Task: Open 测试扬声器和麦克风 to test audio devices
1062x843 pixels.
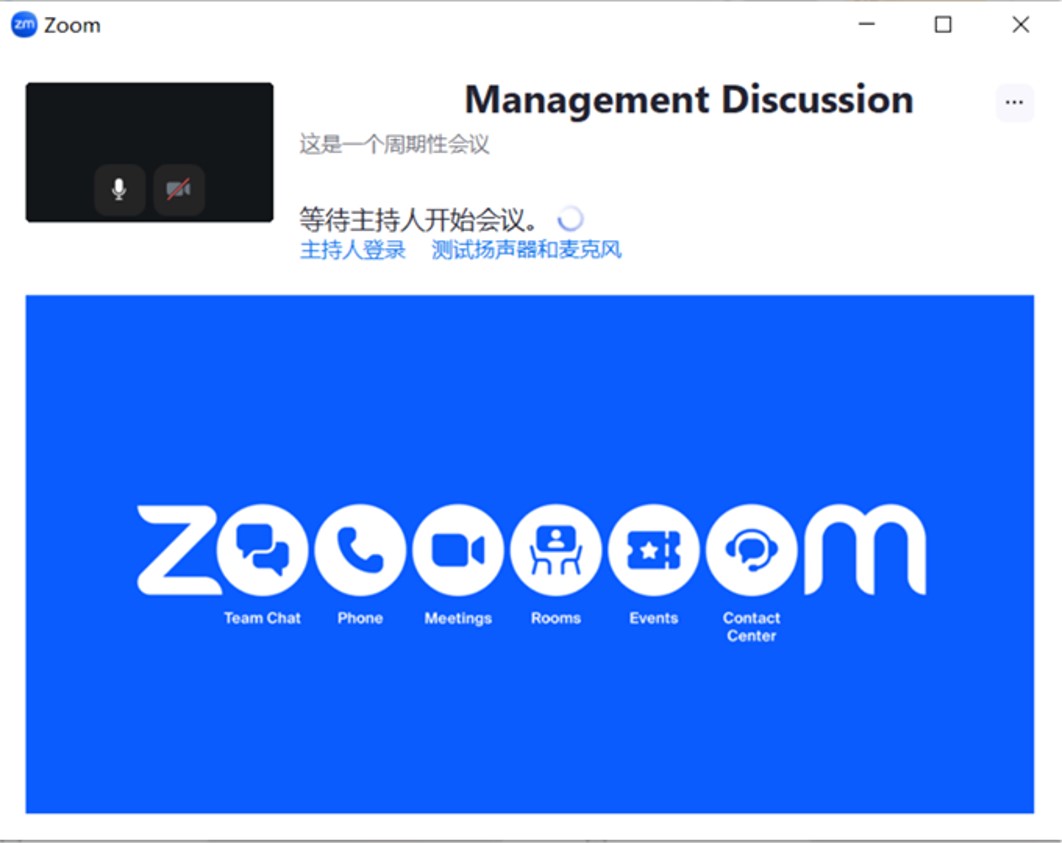Action: [524, 250]
